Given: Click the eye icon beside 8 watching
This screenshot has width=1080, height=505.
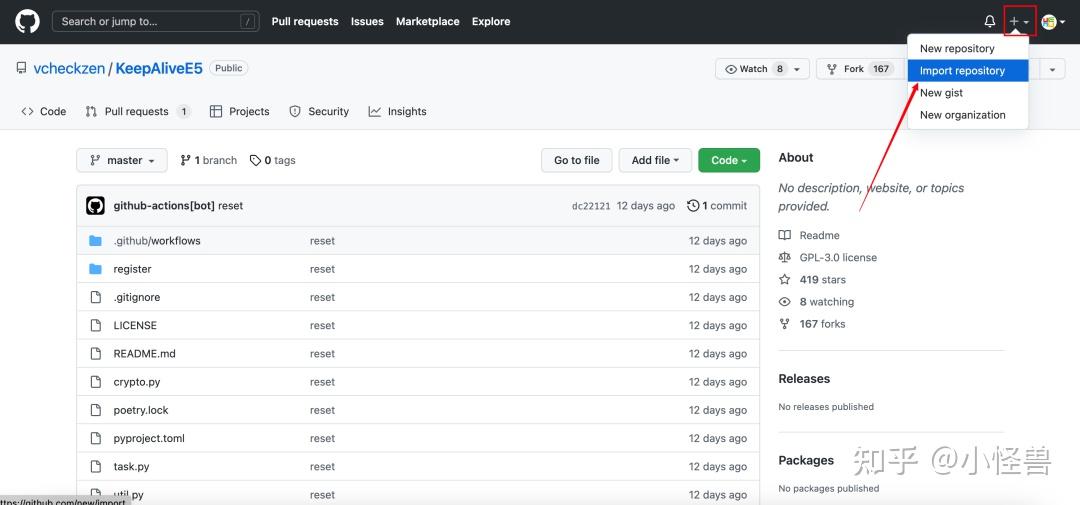Looking at the screenshot, I should tap(785, 302).
